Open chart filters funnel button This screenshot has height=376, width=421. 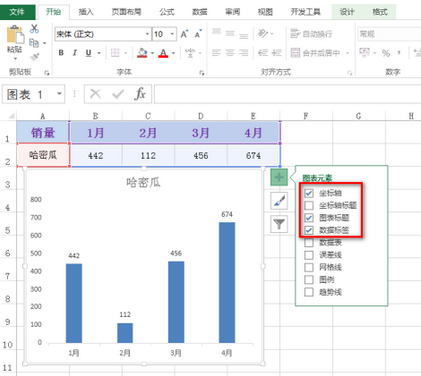pyautogui.click(x=279, y=224)
